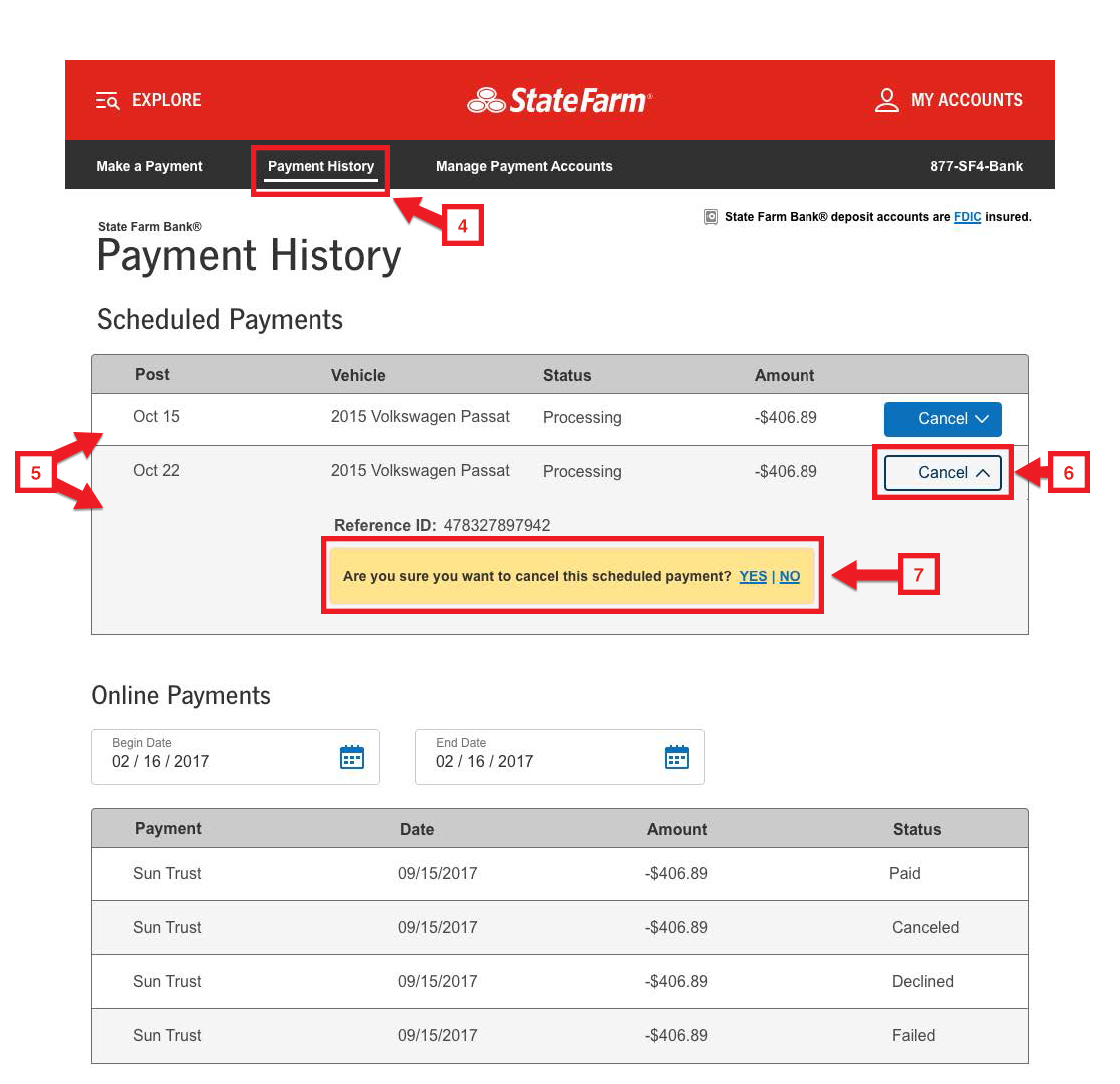Click the -$406.89 amount in Canceled row

click(x=676, y=928)
